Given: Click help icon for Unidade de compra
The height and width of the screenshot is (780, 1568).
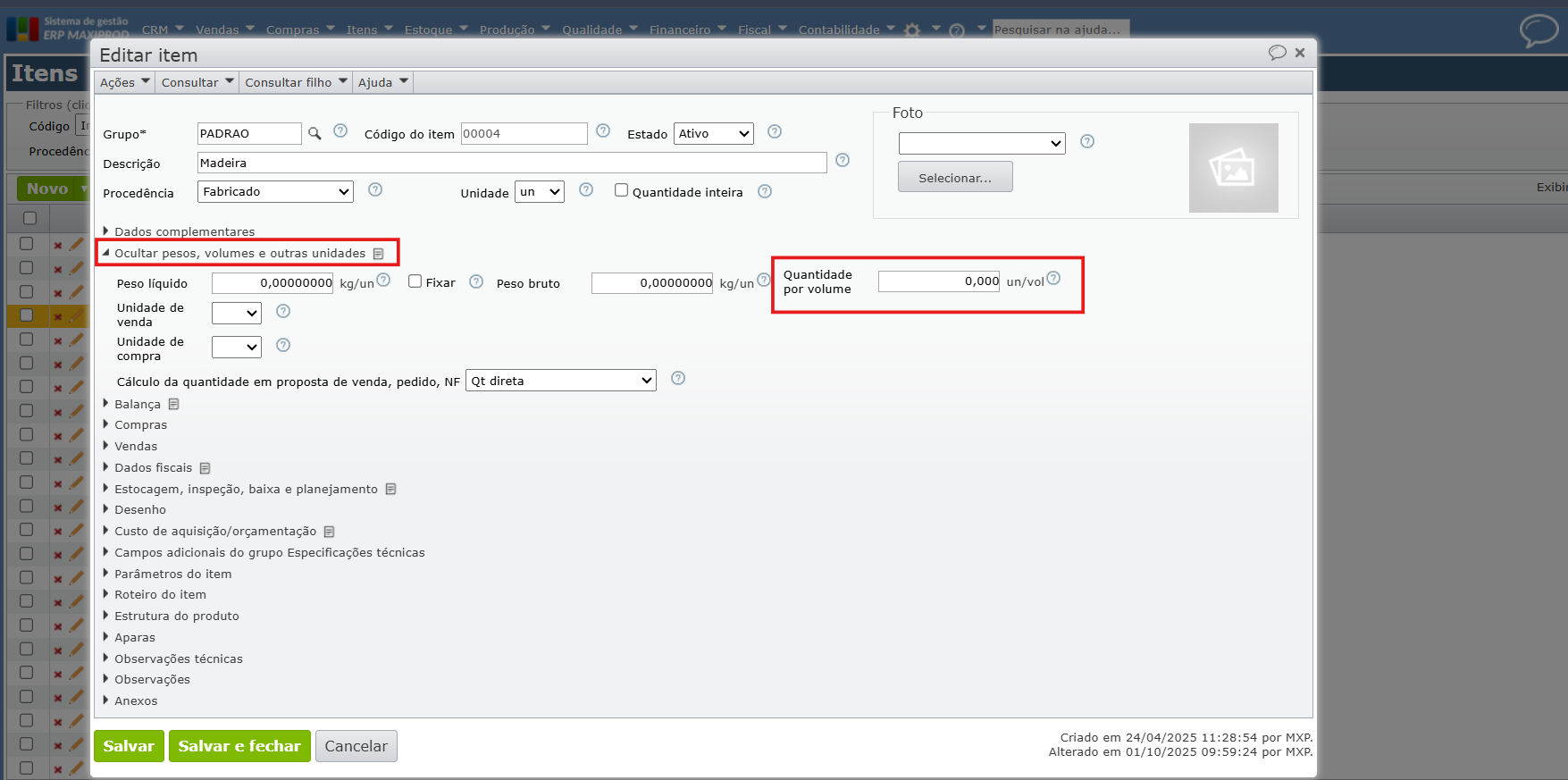Looking at the screenshot, I should click(283, 345).
